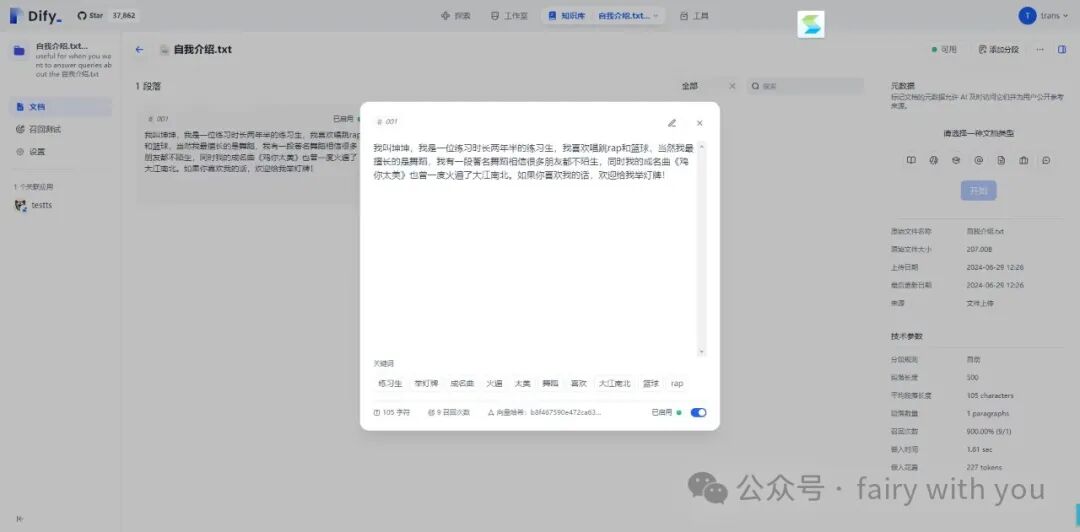This screenshot has width=1080, height=532.
Task: Click scroll-down arrow of dialog text area
Action: 702,351
